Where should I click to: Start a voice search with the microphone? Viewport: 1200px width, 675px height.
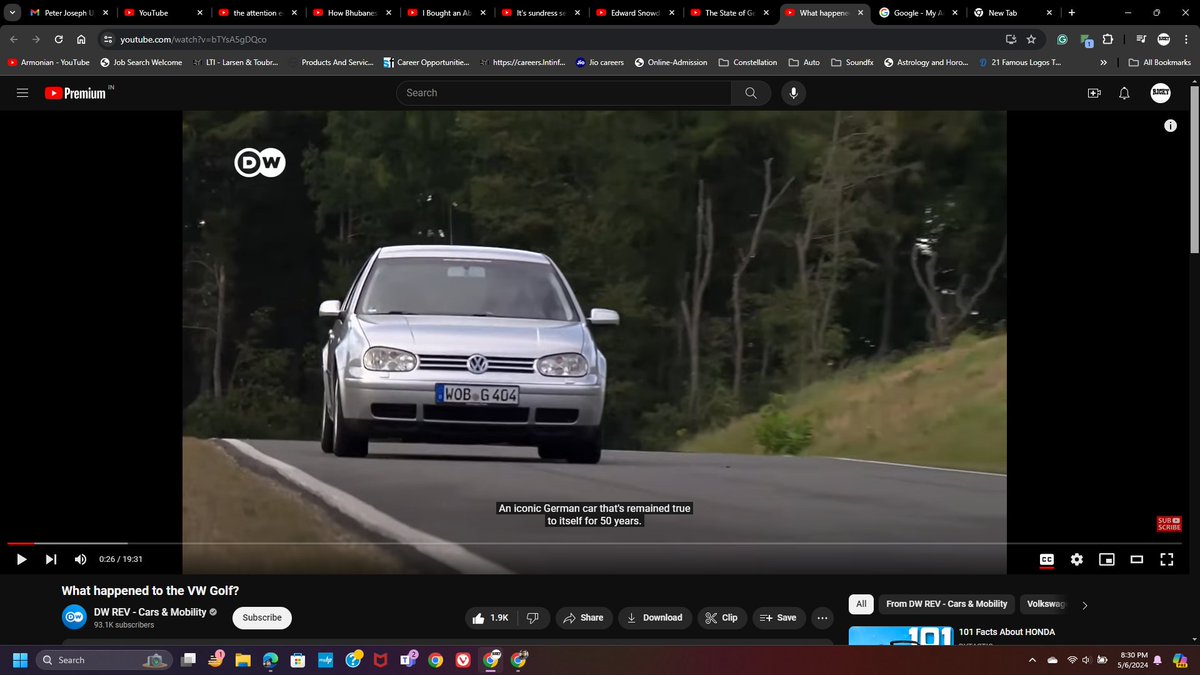click(793, 92)
